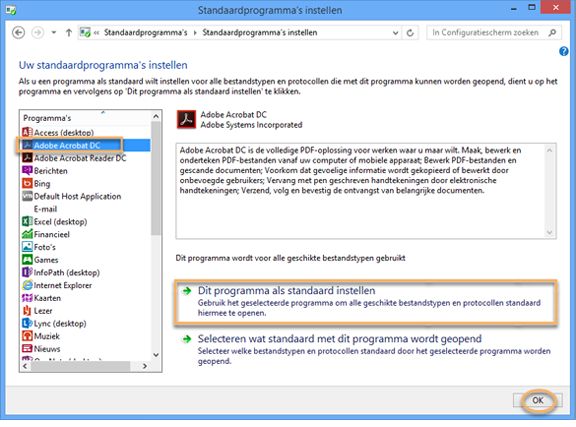576x427 pixels.
Task: Click the Adobe Acrobat Reader DC icon
Action: (27, 158)
